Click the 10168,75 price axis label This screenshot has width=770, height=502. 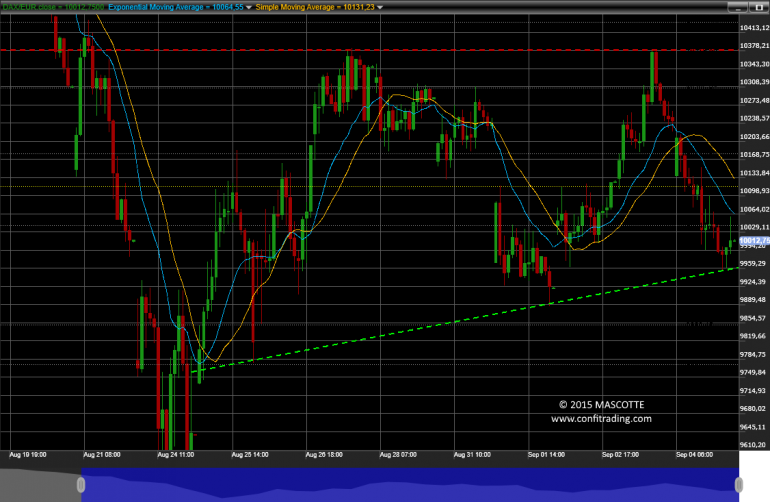point(754,155)
